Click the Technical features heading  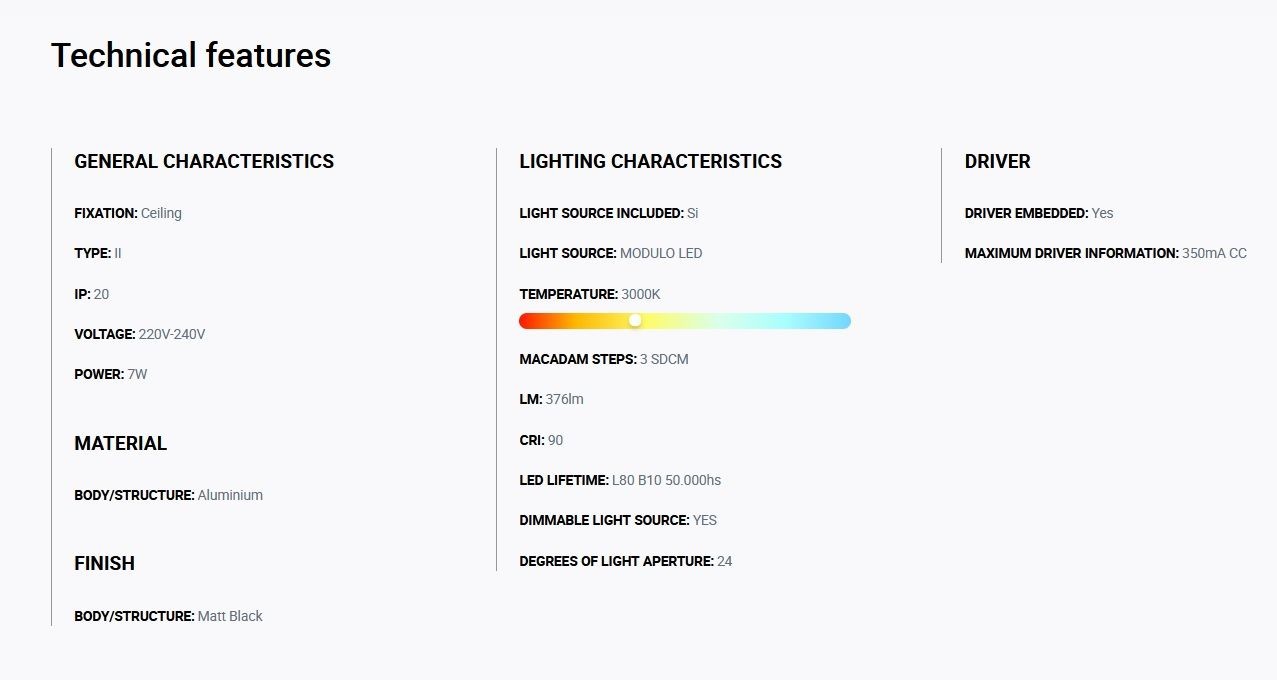click(x=191, y=55)
